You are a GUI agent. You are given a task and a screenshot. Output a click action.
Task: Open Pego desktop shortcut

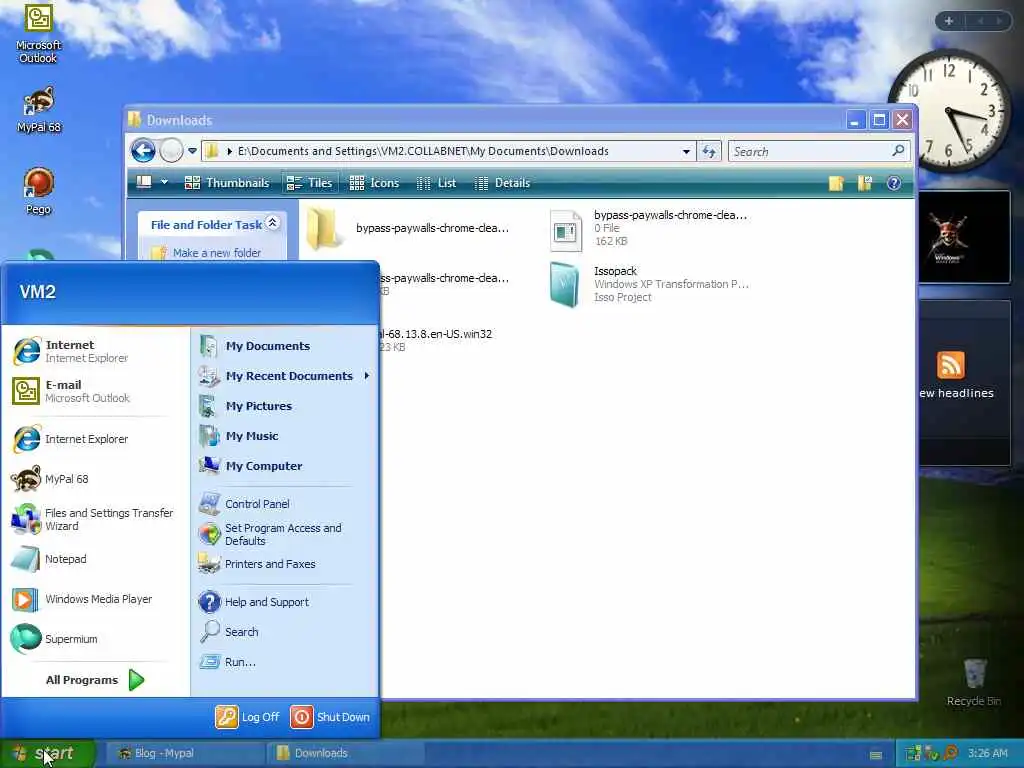pyautogui.click(x=39, y=191)
